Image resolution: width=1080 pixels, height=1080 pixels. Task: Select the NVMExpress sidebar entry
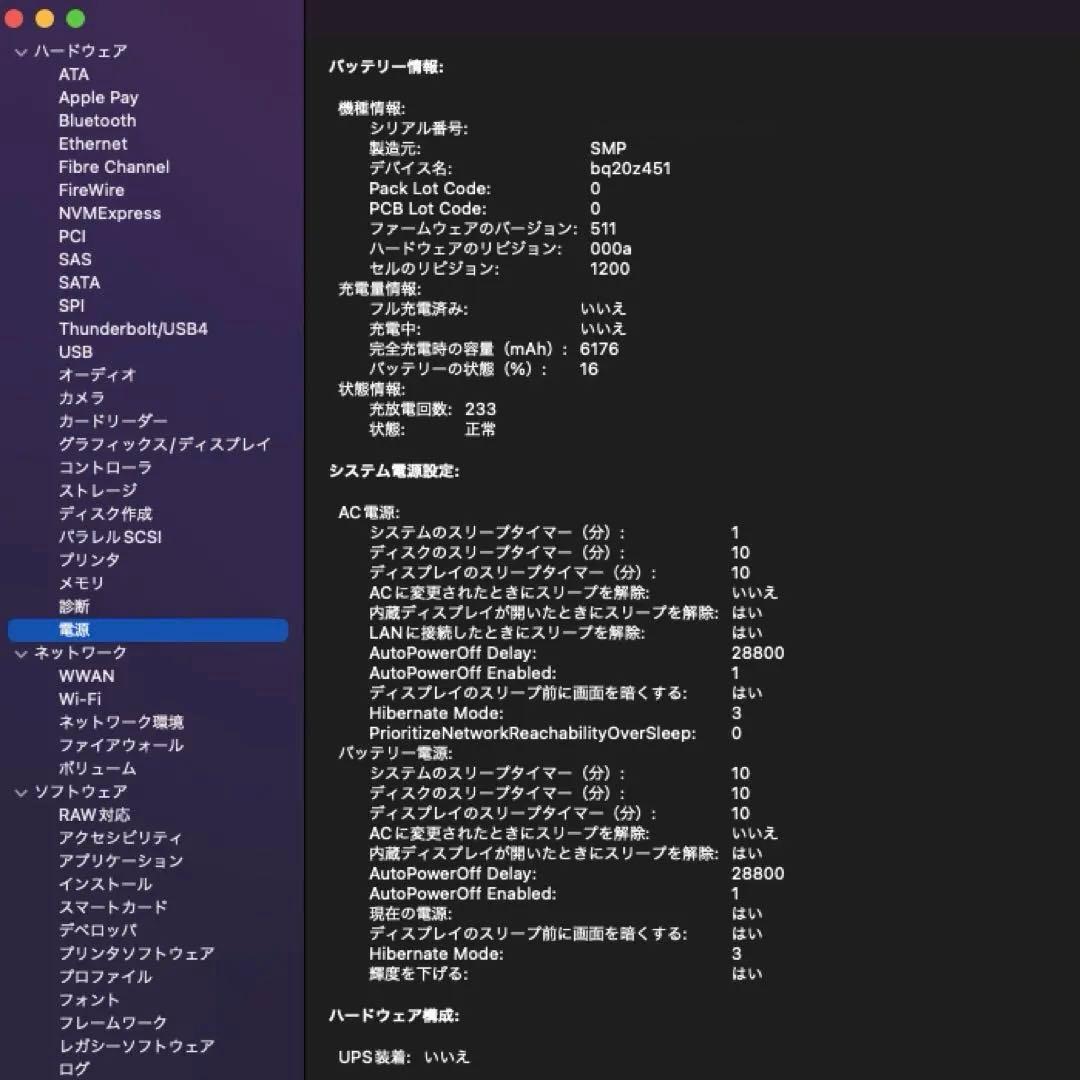(110, 213)
